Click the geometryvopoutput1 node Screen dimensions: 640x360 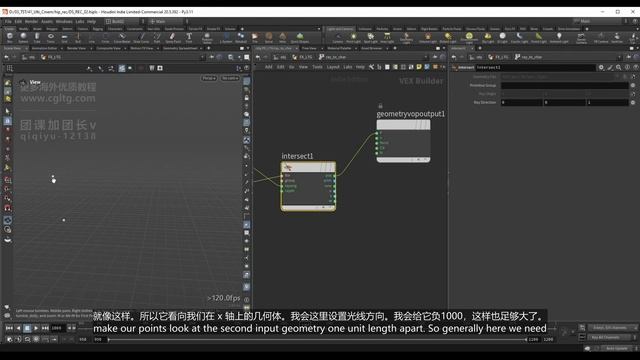[403, 141]
